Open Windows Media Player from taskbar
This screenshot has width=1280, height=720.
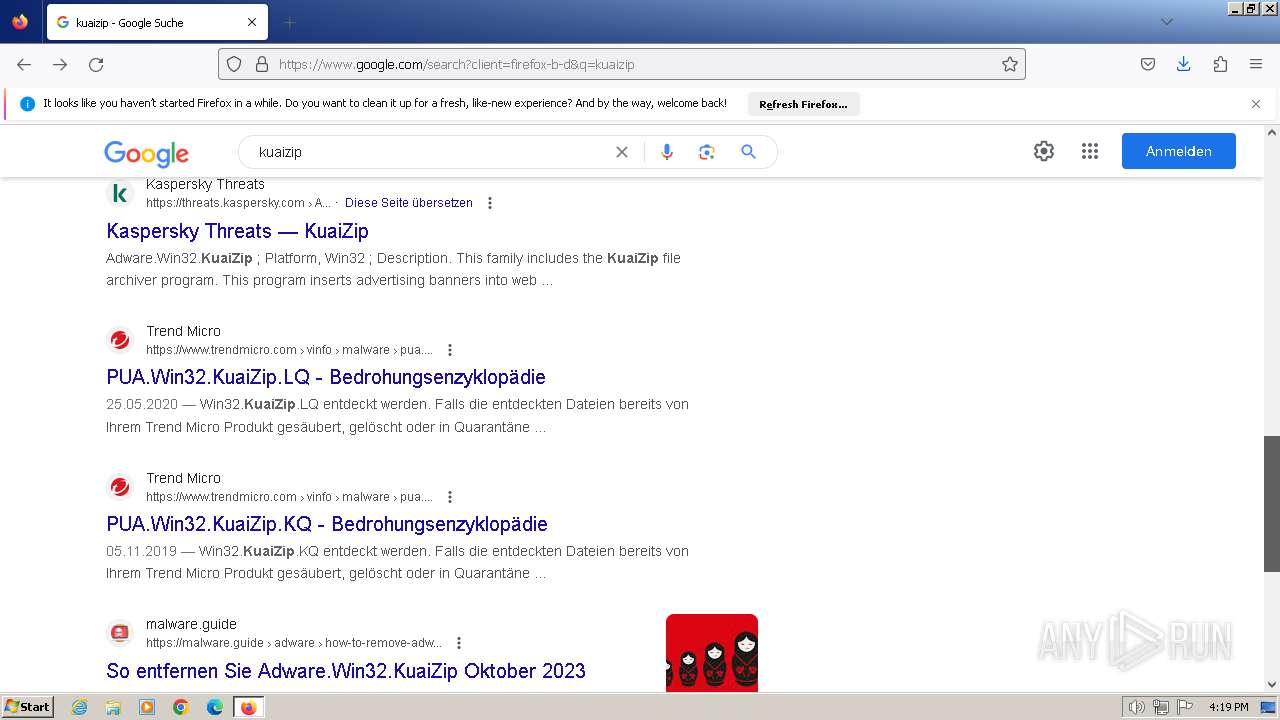point(147,707)
